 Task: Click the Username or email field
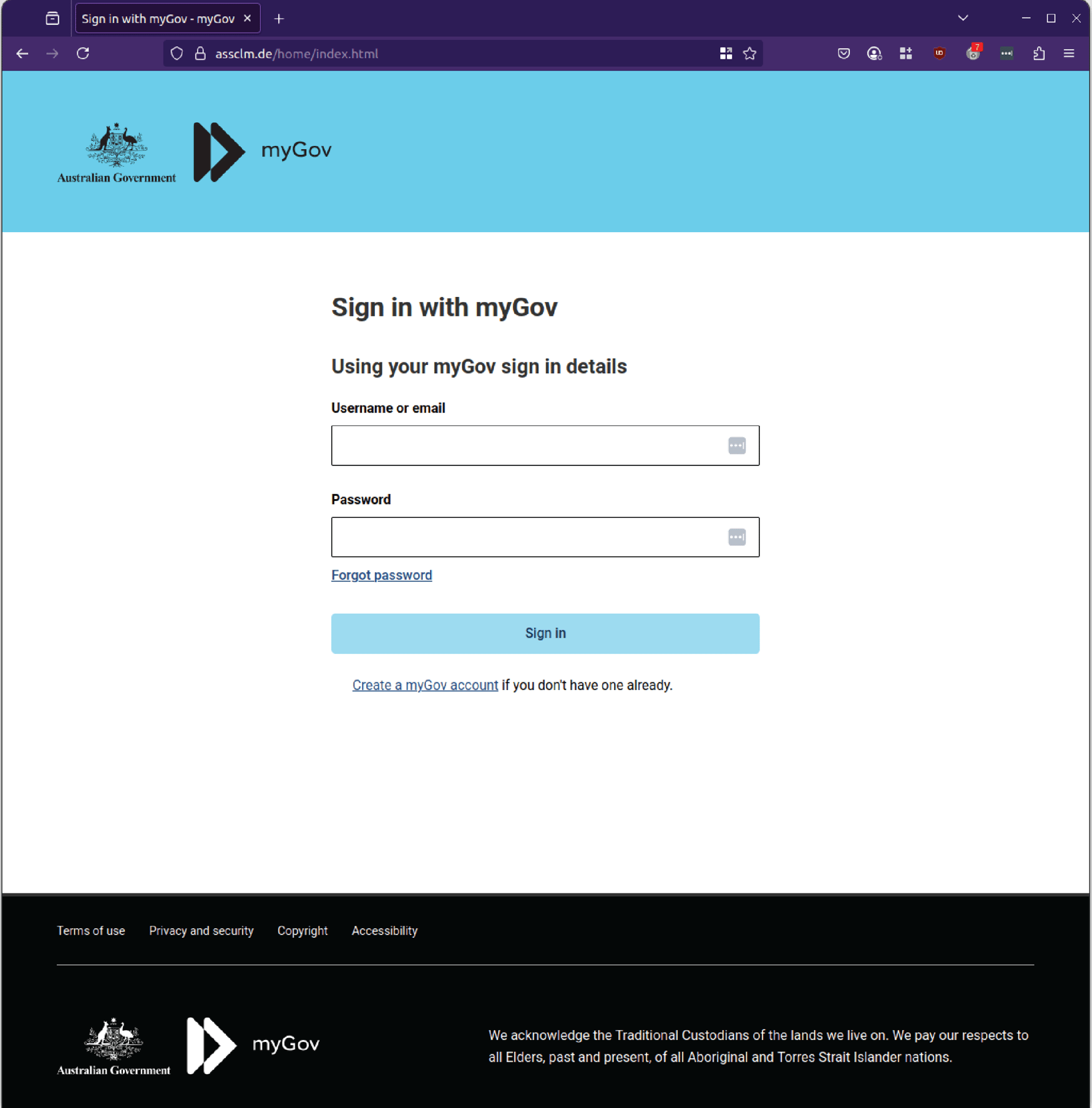coord(545,445)
